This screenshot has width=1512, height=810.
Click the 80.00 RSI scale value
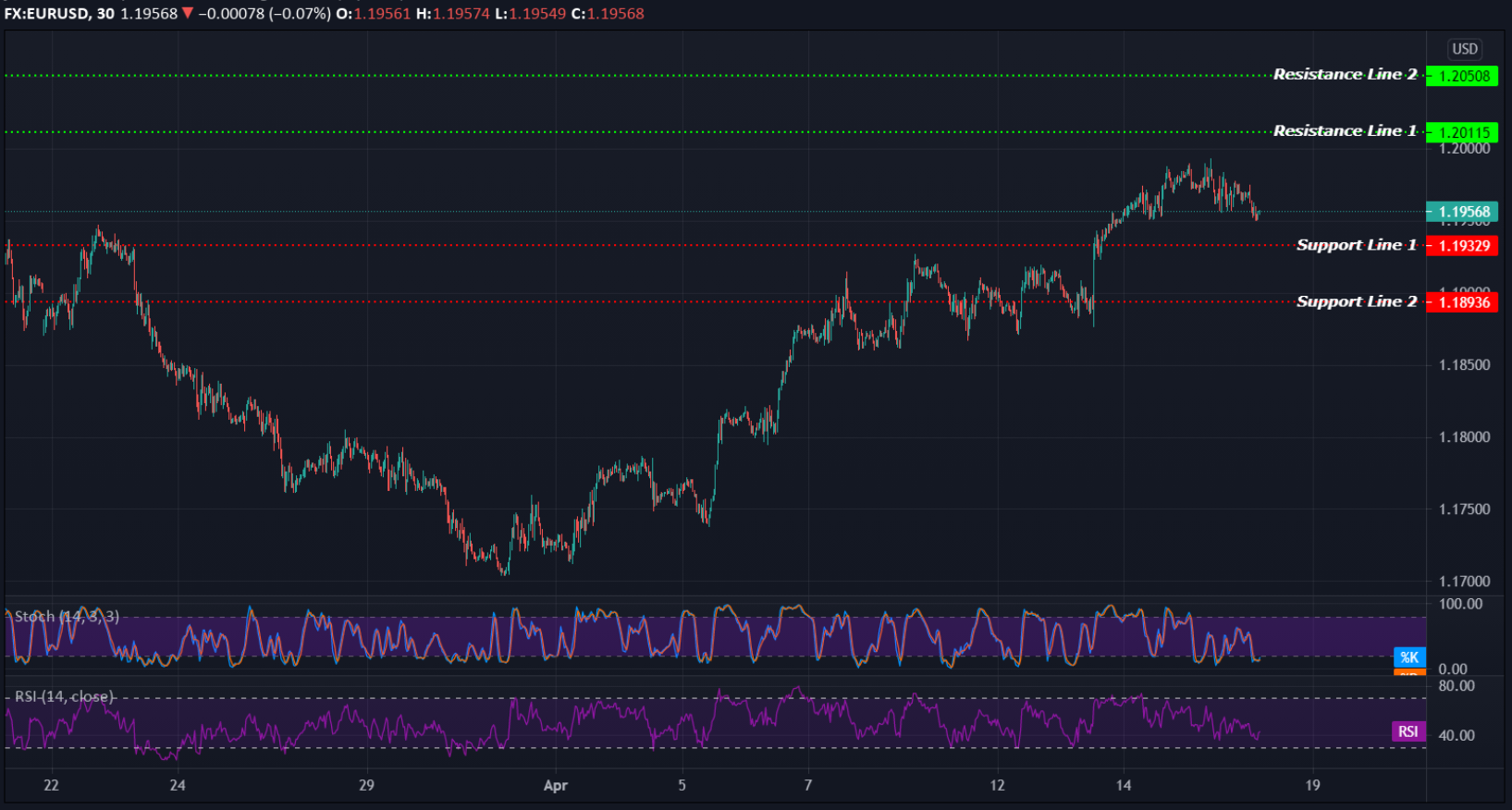(1457, 686)
